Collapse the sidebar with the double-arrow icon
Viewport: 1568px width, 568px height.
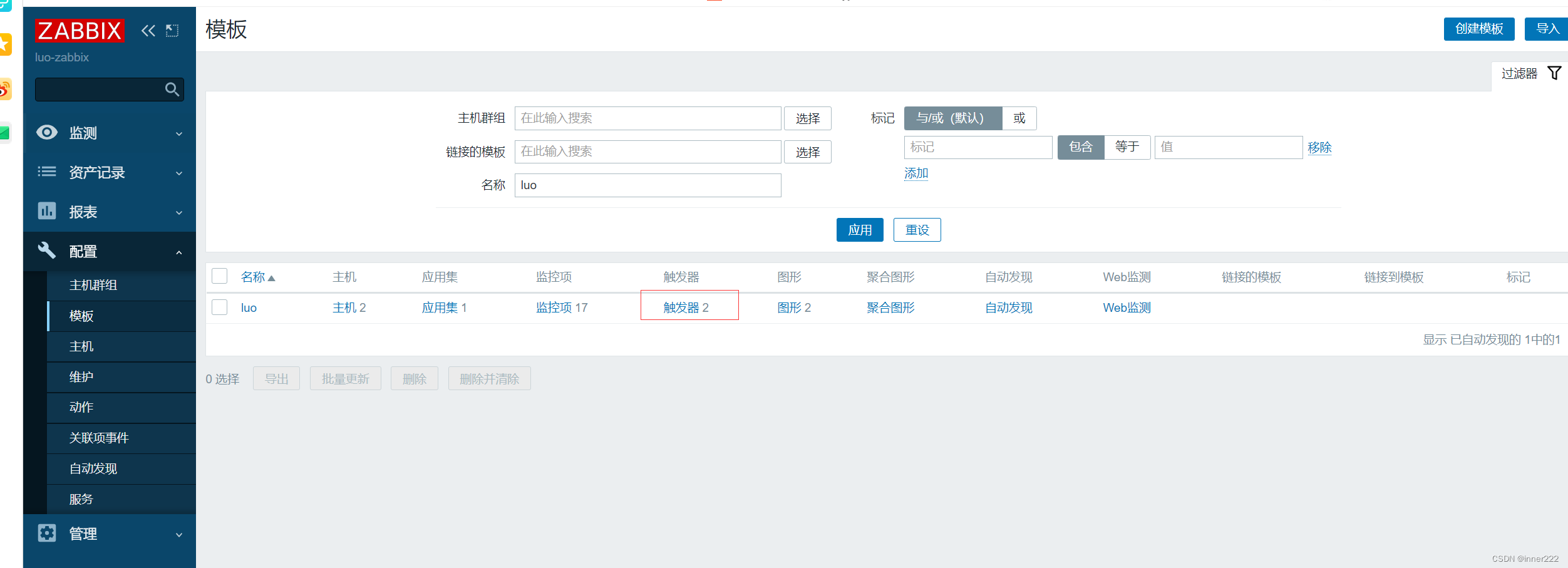(148, 31)
